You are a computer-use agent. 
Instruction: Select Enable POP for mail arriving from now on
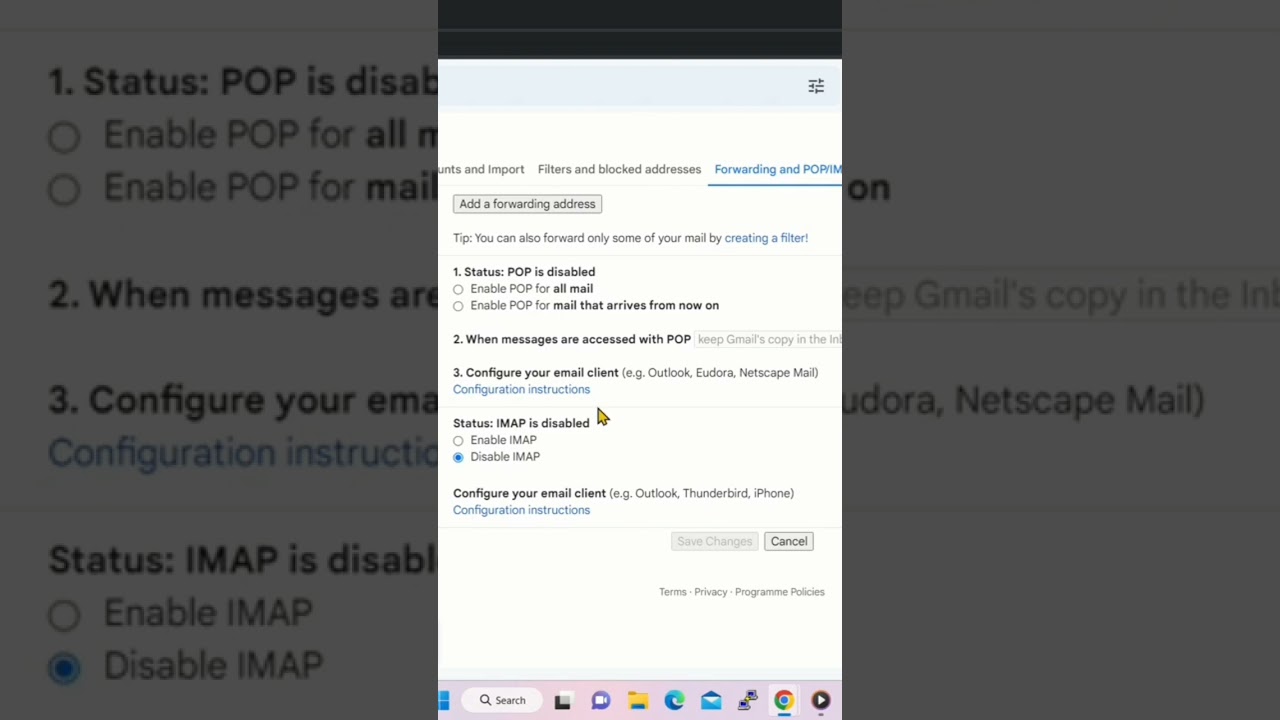point(458,306)
